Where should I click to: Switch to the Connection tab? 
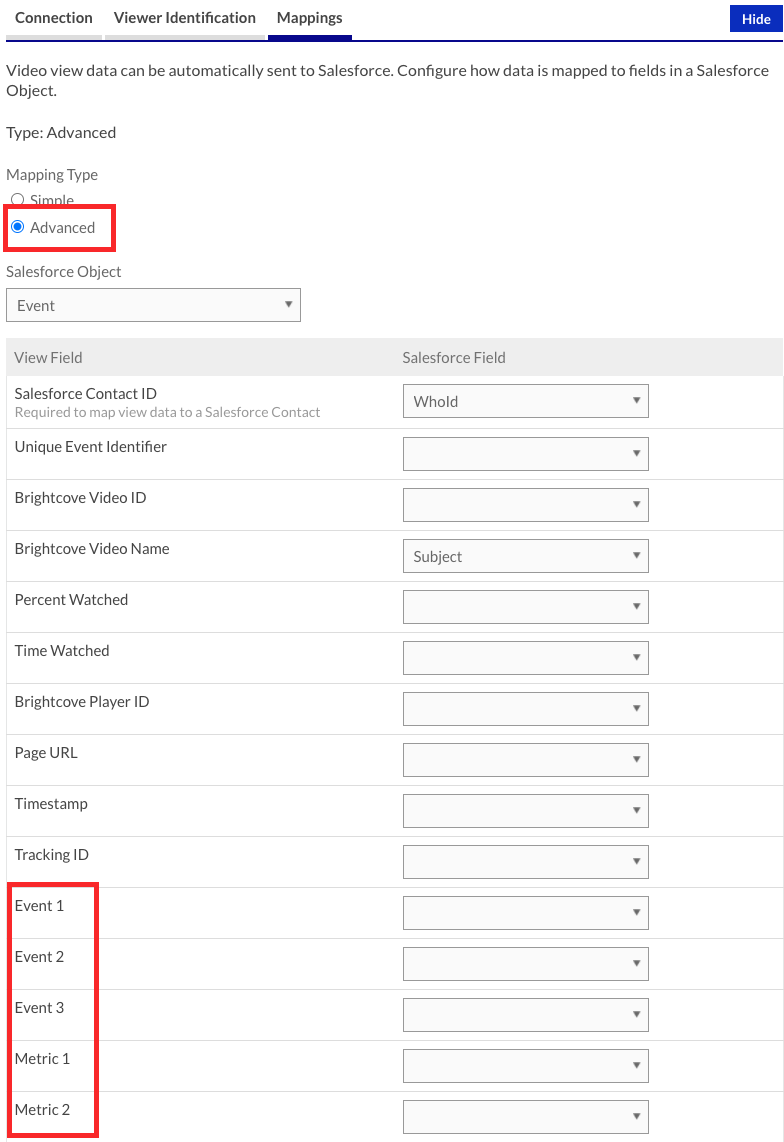[54, 17]
